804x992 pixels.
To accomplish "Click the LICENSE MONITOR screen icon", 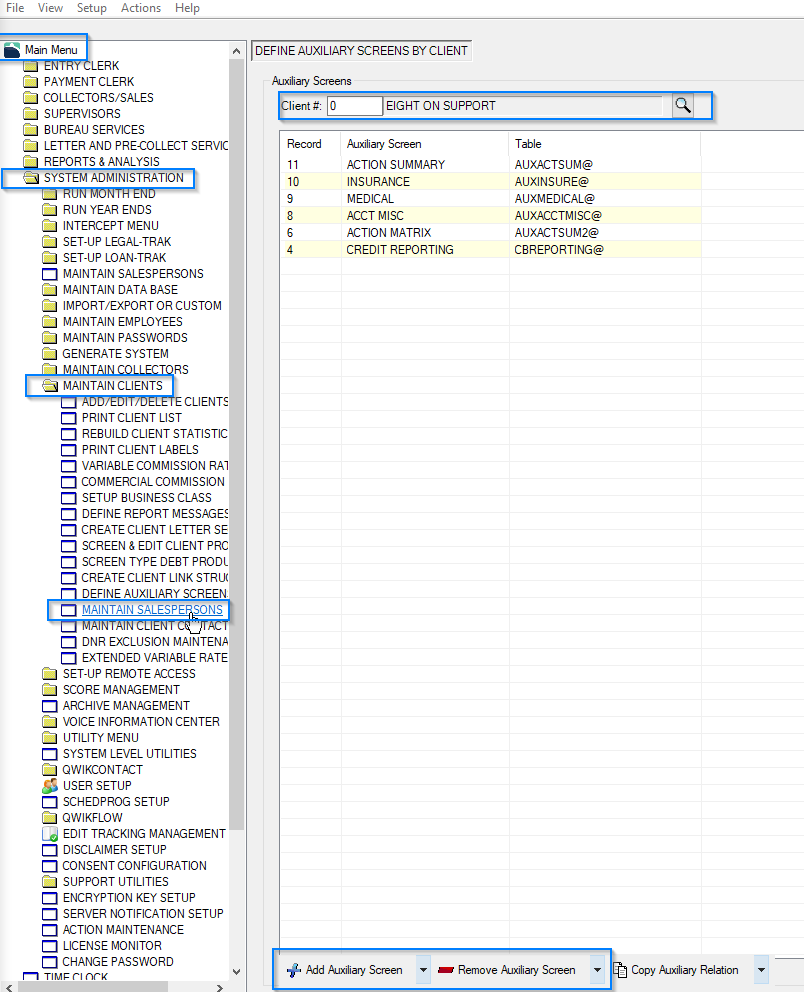I will click(x=49, y=946).
